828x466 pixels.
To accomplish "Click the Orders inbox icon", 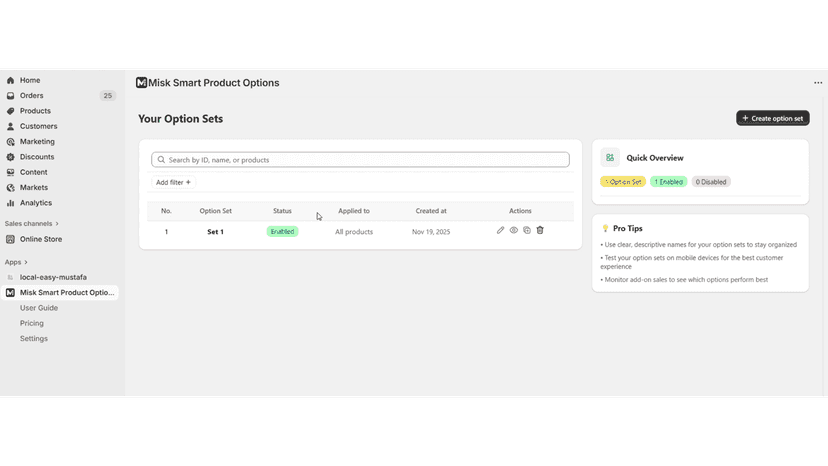I will (x=11, y=96).
